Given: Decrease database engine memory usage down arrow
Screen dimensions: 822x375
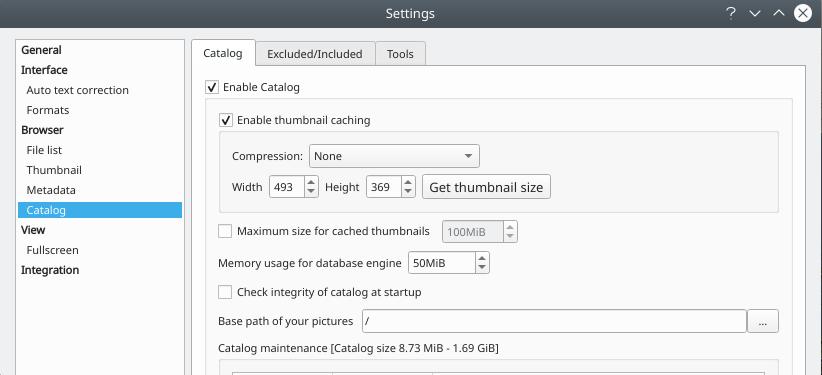Looking at the screenshot, I should click(x=482, y=267).
